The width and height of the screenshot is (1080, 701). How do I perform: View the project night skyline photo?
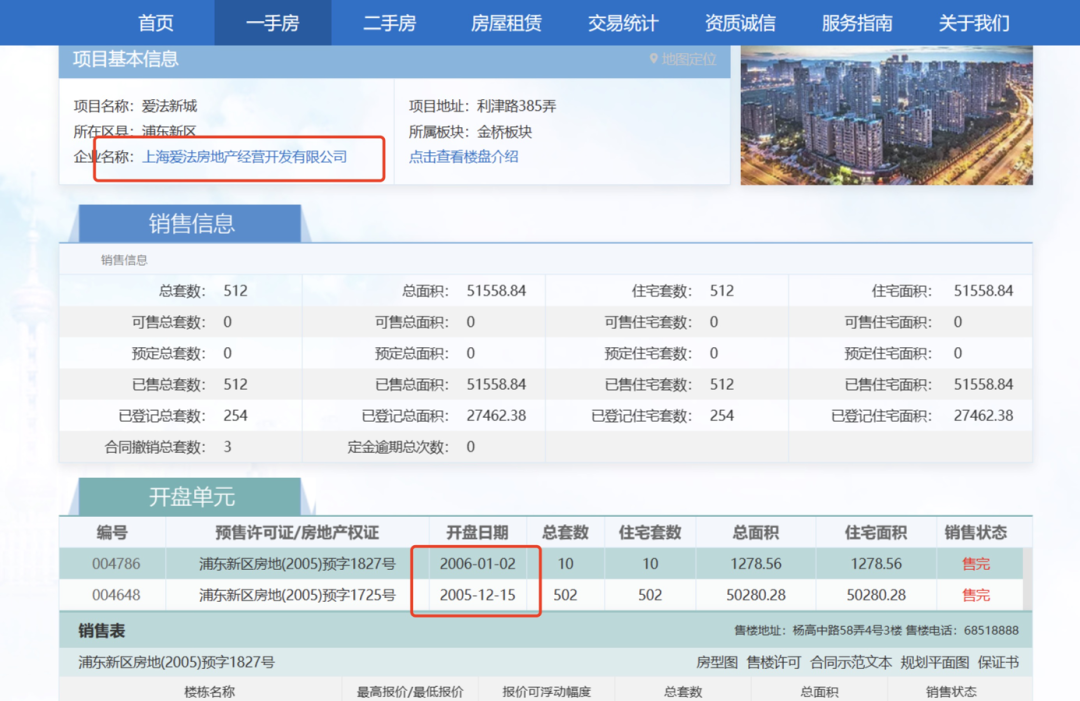coord(886,115)
